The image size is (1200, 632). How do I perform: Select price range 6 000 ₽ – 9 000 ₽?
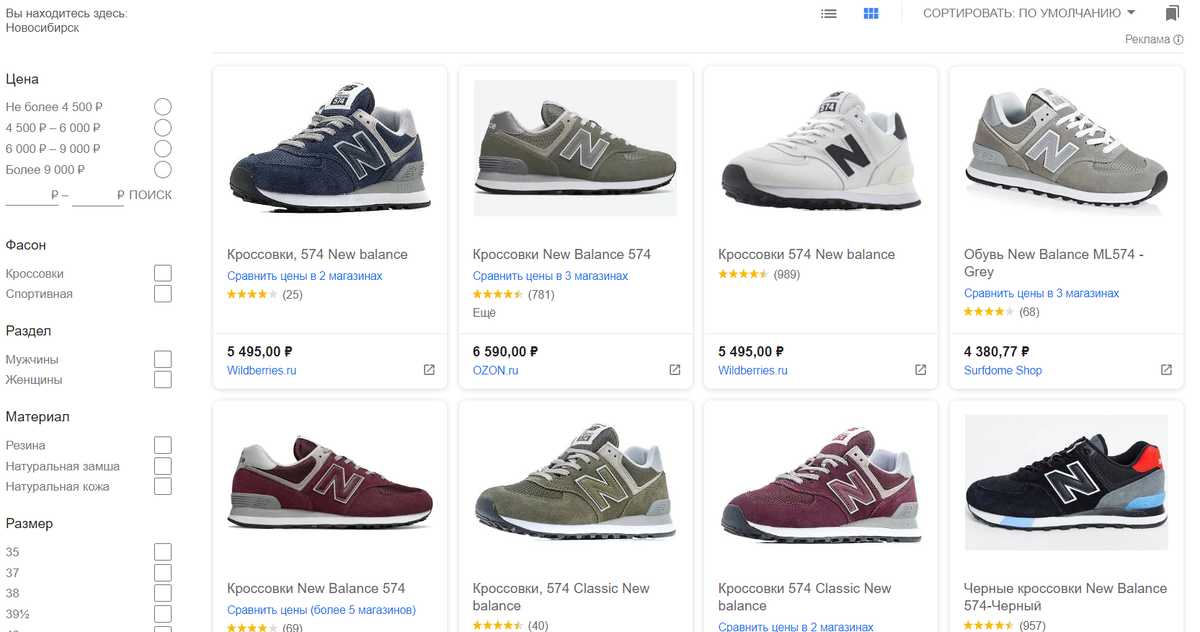tap(163, 149)
